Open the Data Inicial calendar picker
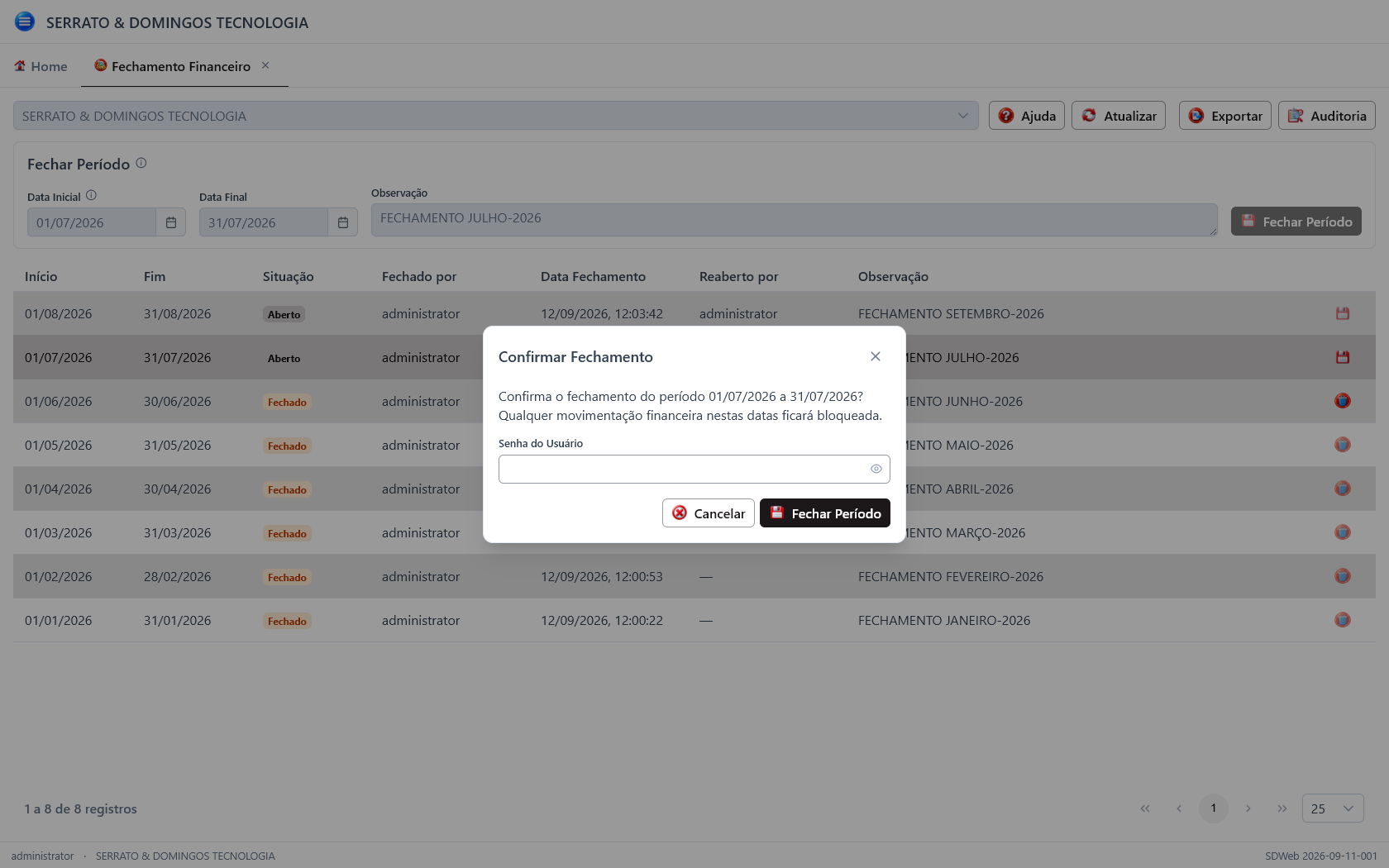Viewport: 1389px width, 868px height. [x=171, y=222]
